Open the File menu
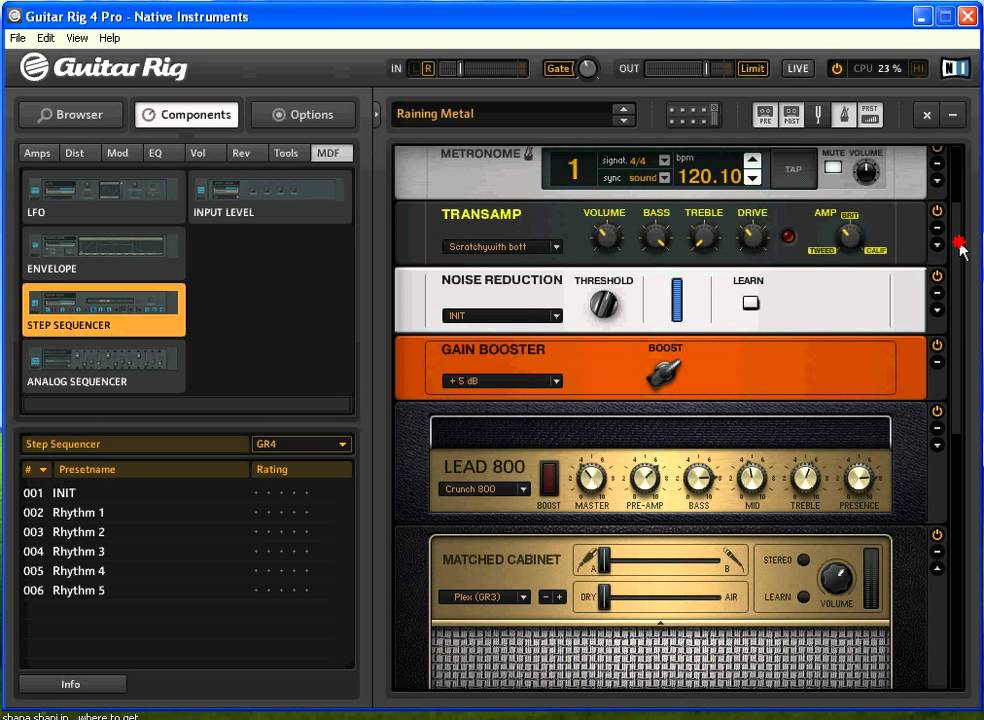 [x=18, y=38]
